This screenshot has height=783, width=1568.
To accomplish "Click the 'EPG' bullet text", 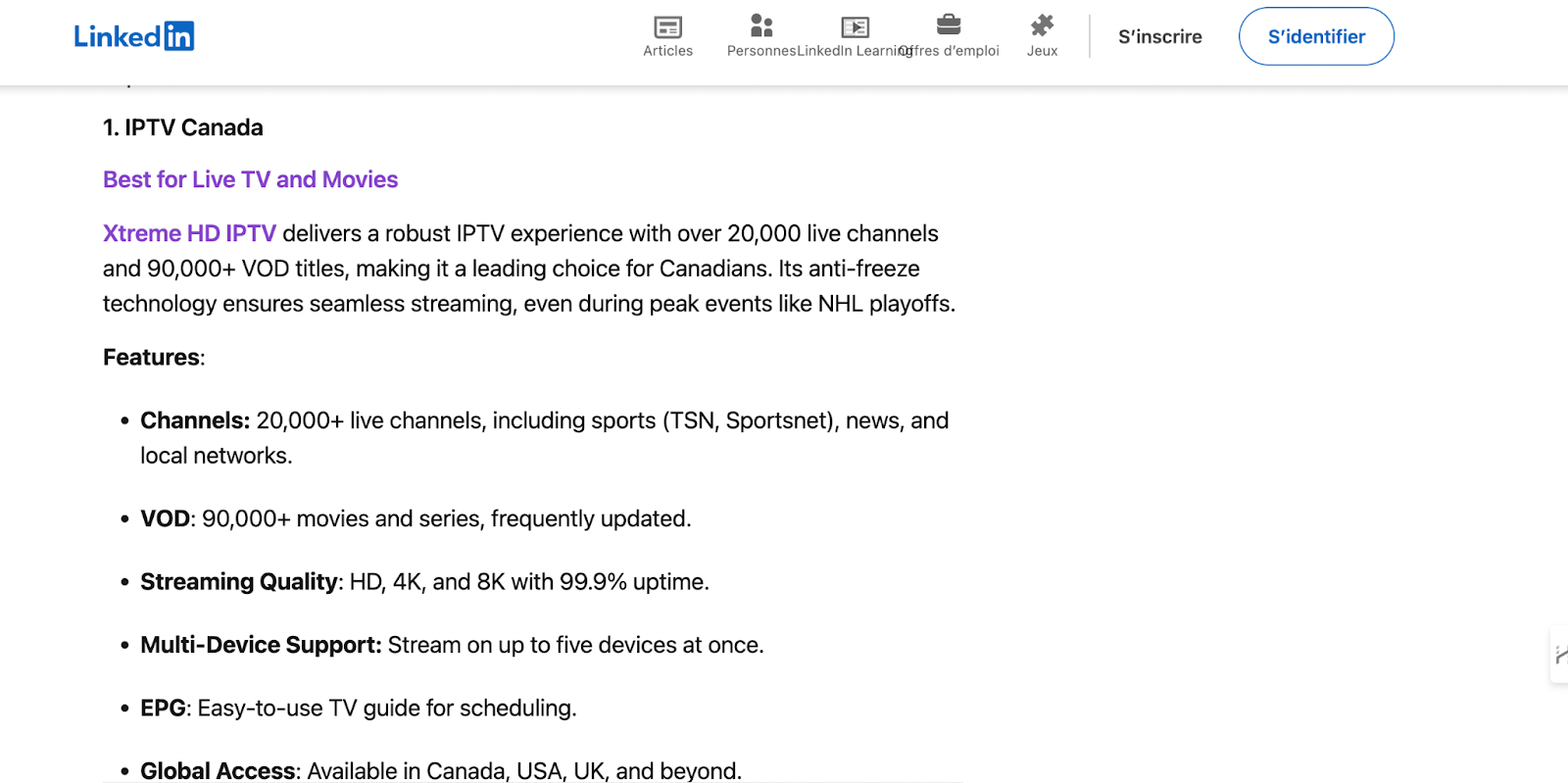I will coord(163,708).
